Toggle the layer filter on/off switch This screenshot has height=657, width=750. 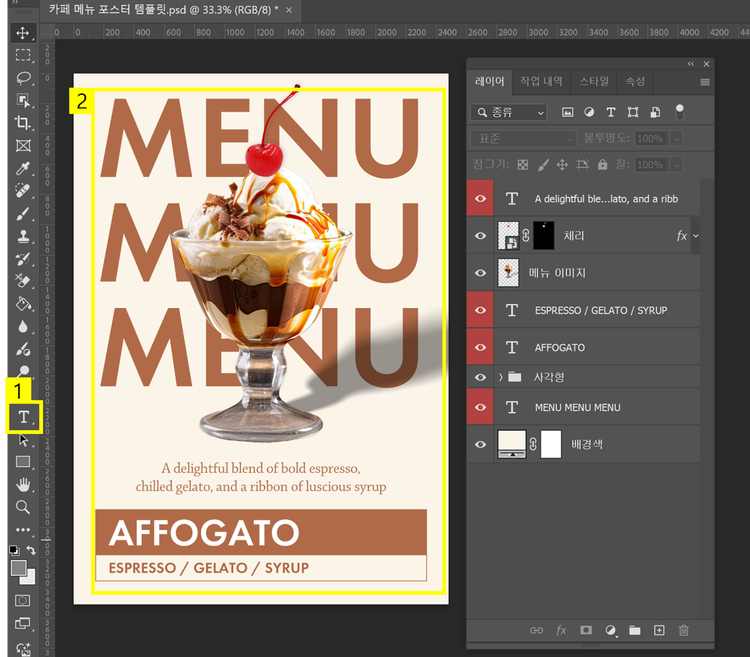[x=680, y=111]
